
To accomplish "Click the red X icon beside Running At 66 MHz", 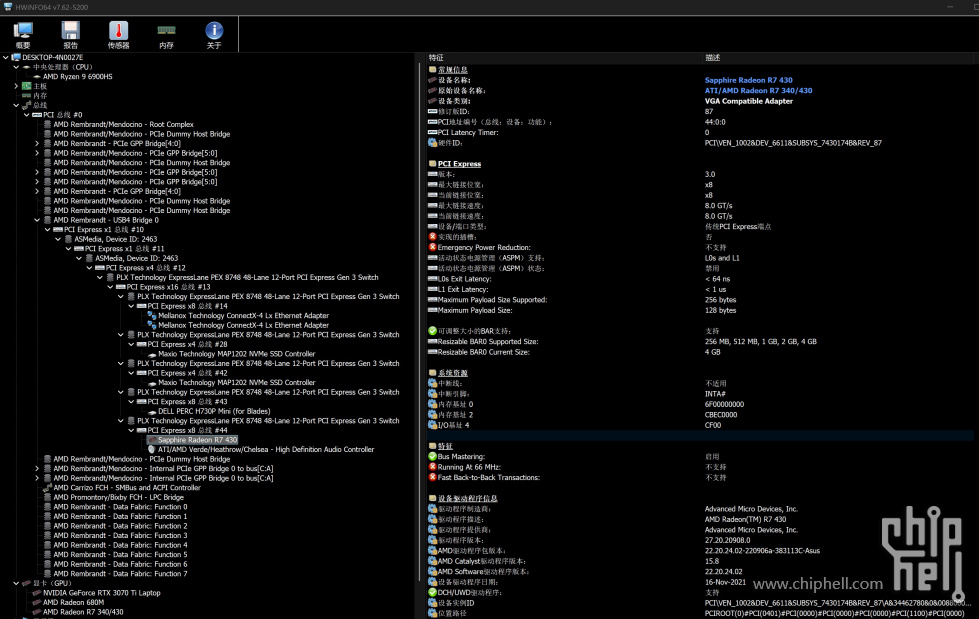I will click(432, 467).
